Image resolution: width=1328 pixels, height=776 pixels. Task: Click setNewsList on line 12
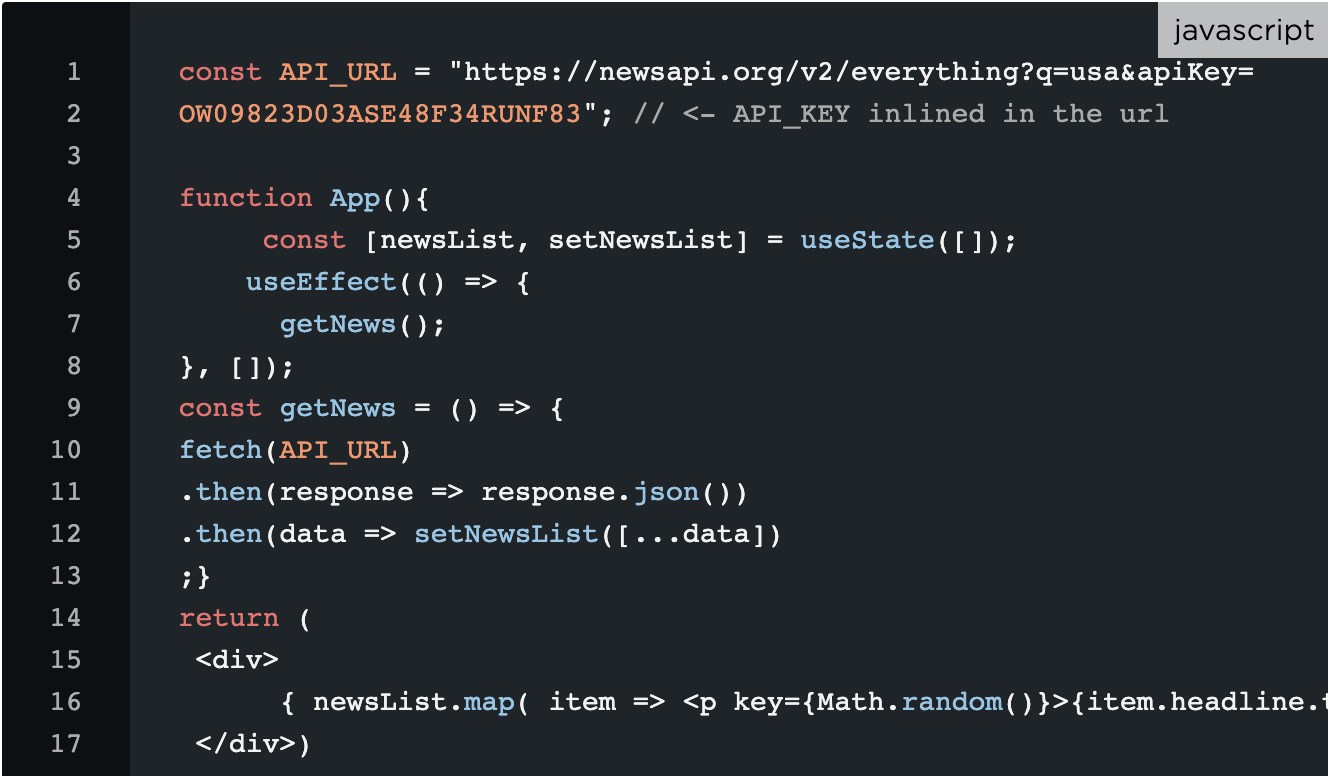(506, 534)
